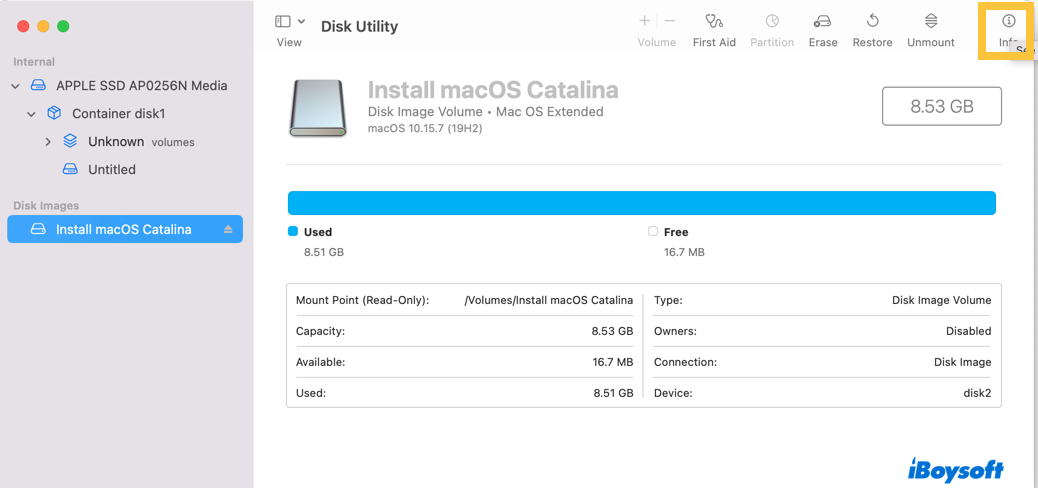Collapse the APPLE SSD AP0256N Media disk
Image resolution: width=1038 pixels, height=488 pixels.
16,86
